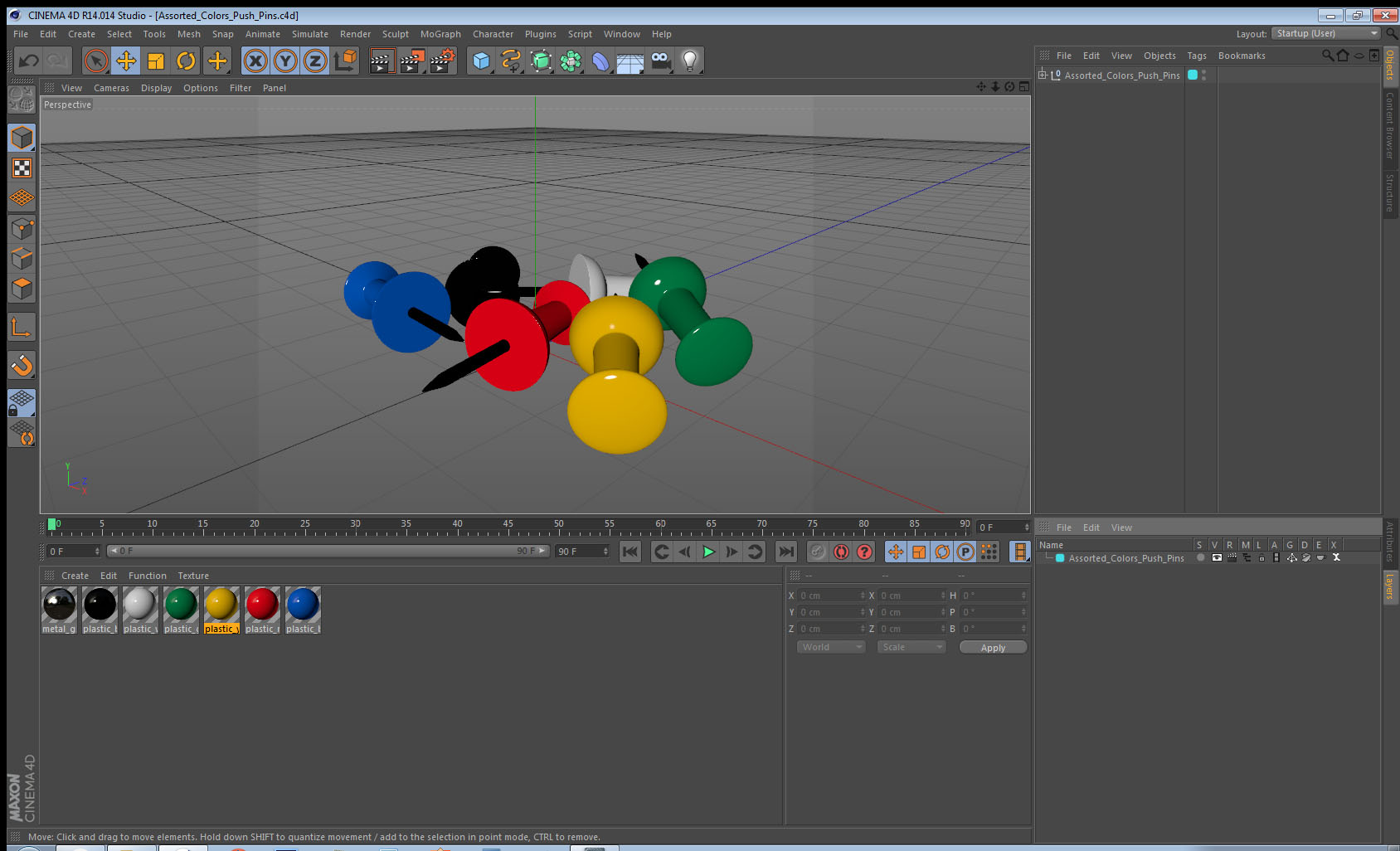Click the Apply button

pyautogui.click(x=993, y=648)
